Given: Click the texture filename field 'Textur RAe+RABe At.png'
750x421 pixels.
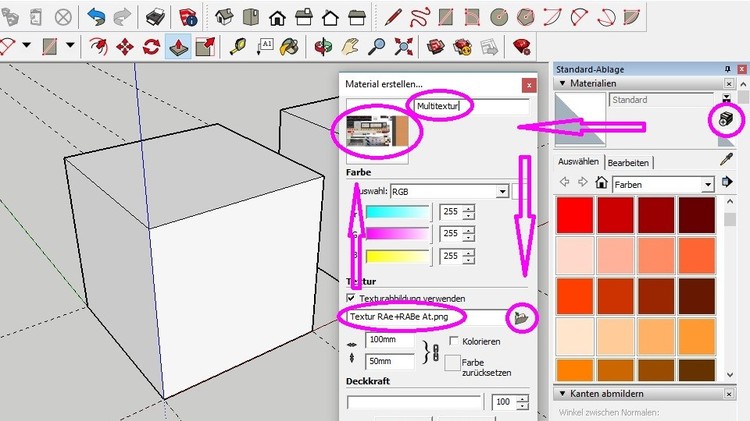Looking at the screenshot, I should point(428,317).
